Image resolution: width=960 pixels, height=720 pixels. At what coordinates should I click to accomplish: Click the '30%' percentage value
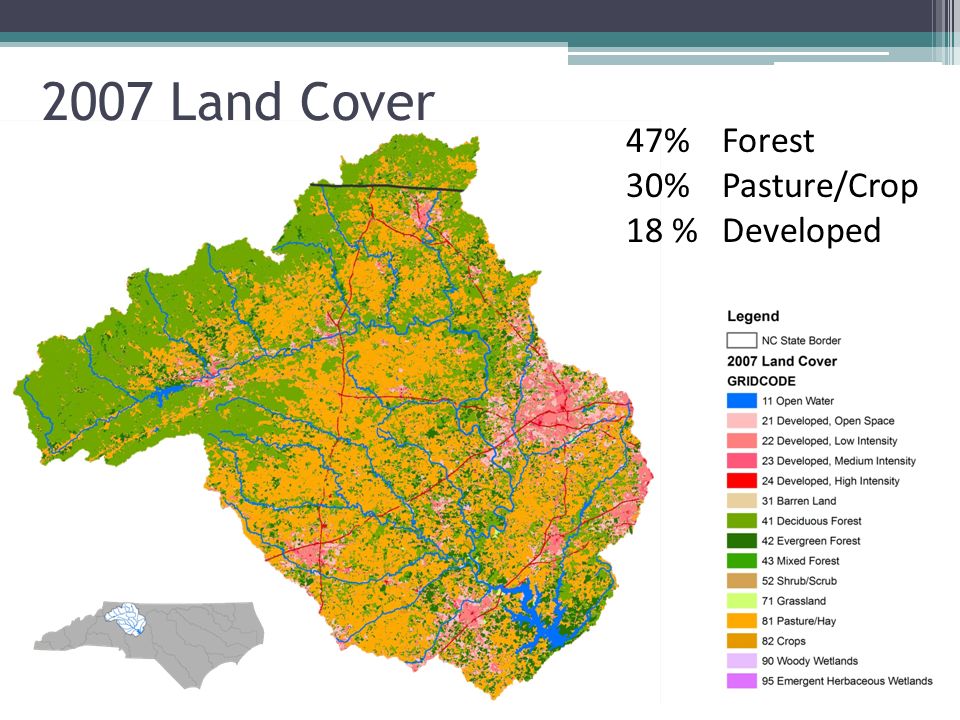pyautogui.click(x=658, y=186)
